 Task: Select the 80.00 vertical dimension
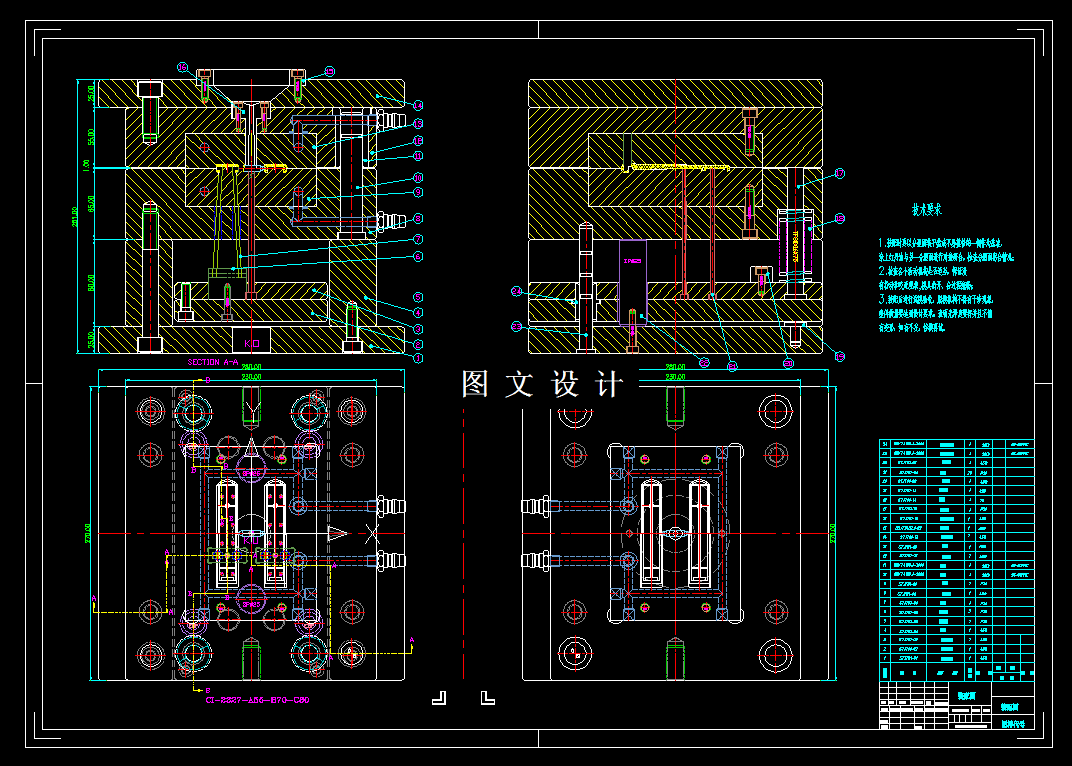click(92, 282)
